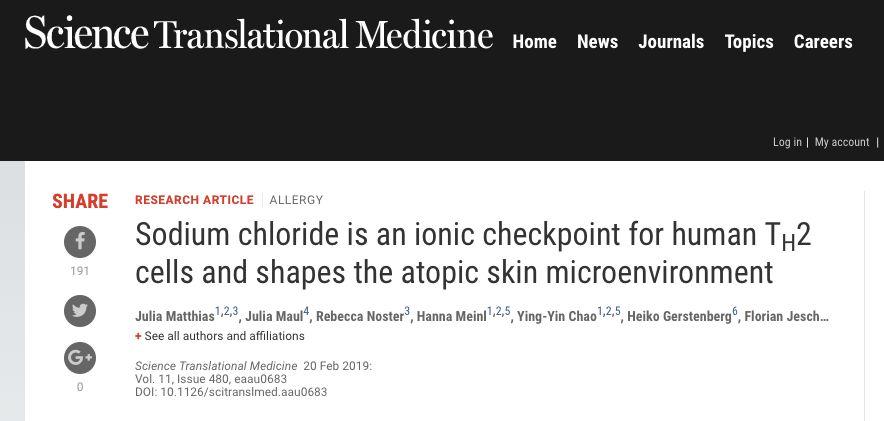Open Careers page from header
This screenshot has width=884, height=421.
point(823,42)
